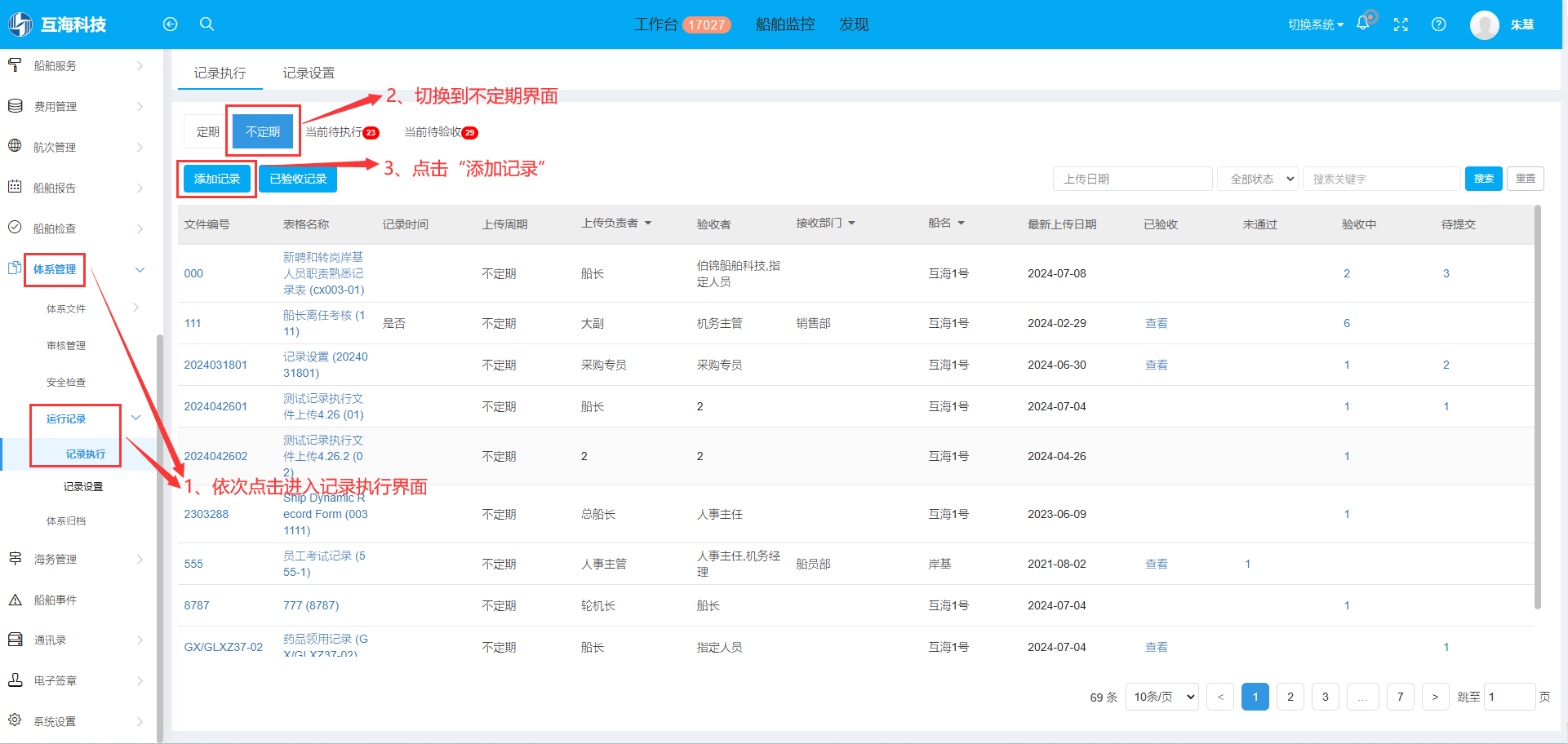Expand the 体系文件 submenu chevron
The width and height of the screenshot is (1568, 744).
pyautogui.click(x=135, y=308)
